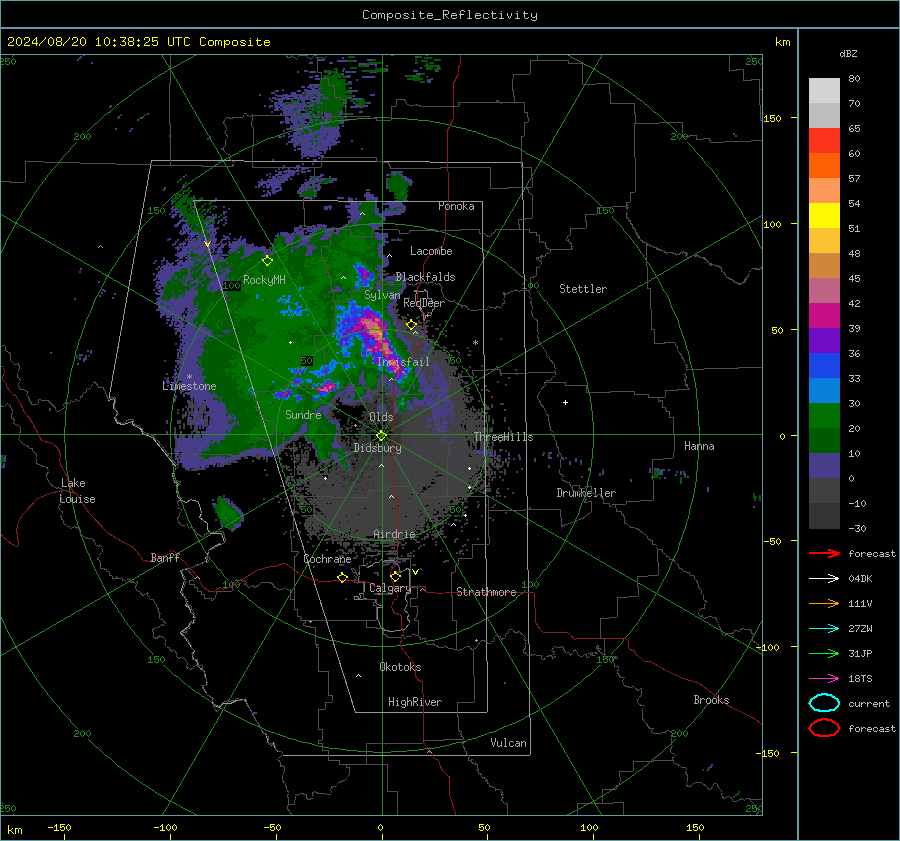Click the Okotoks city label
900x841 pixels.
coord(400,668)
